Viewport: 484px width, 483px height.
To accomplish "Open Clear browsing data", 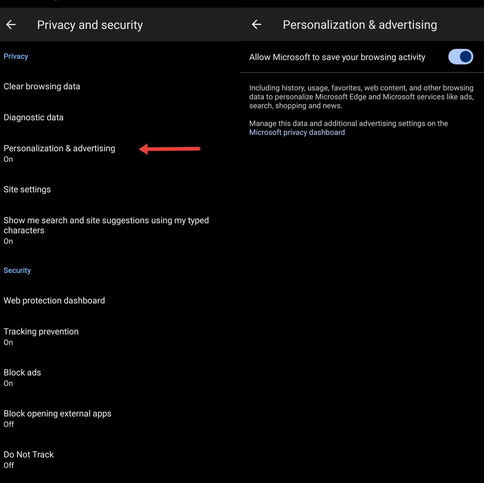I will tap(120, 87).
